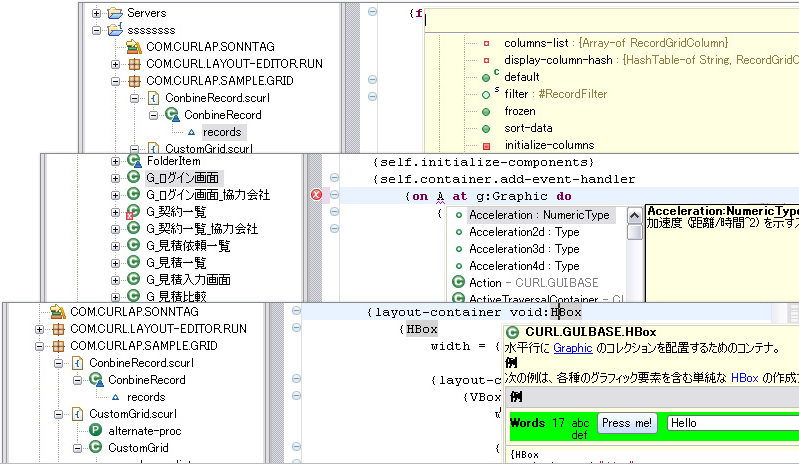Select the sort-data method in the outline popup
The height and width of the screenshot is (464, 799).
527,128
